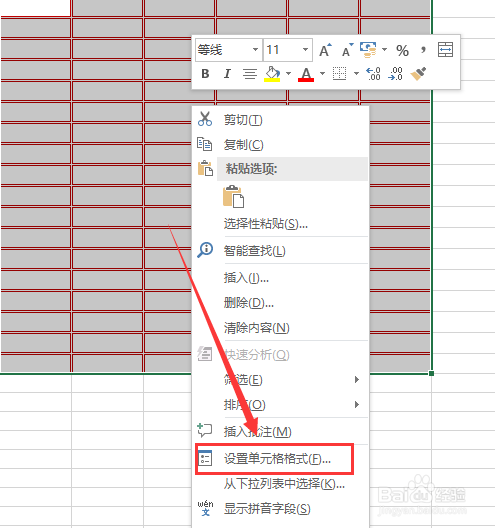
Task: Click the merge and center icon
Action: [x=445, y=50]
